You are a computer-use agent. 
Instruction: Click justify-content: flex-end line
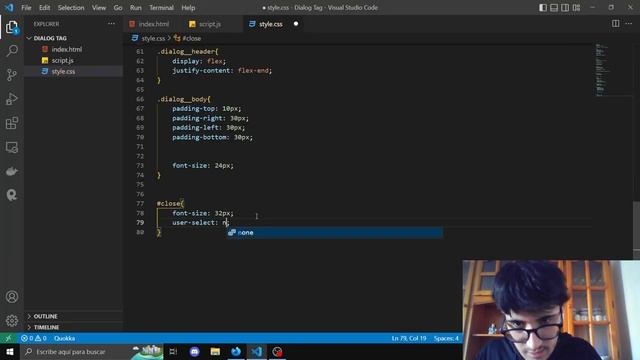tap(222, 70)
